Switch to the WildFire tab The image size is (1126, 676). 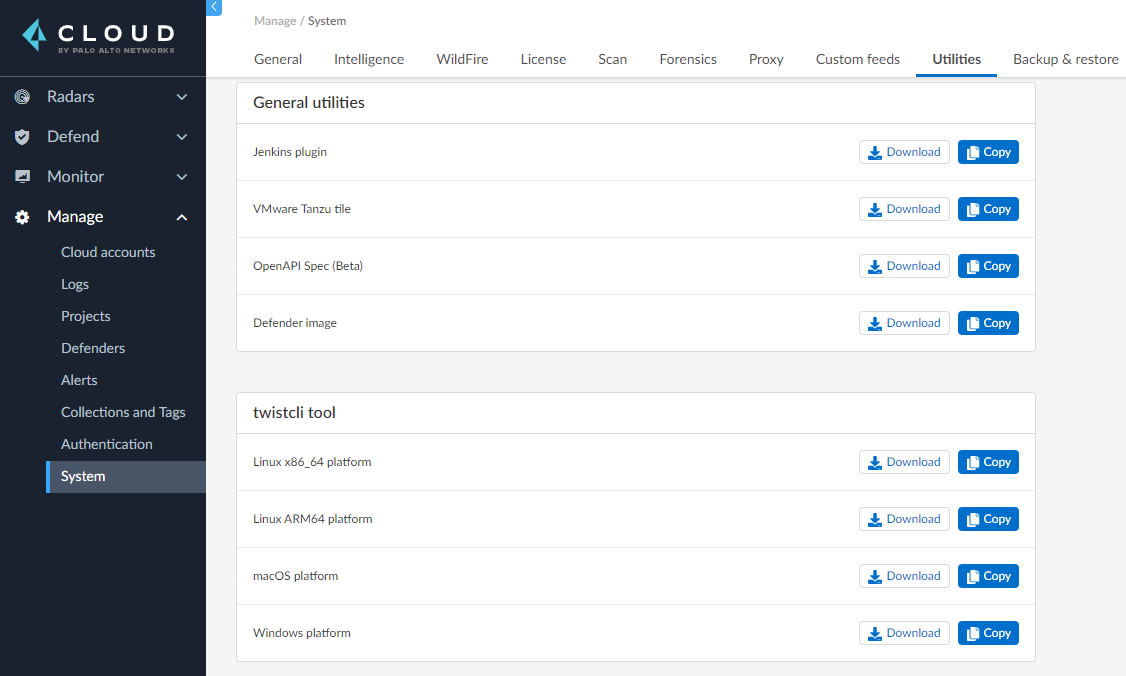pos(462,59)
